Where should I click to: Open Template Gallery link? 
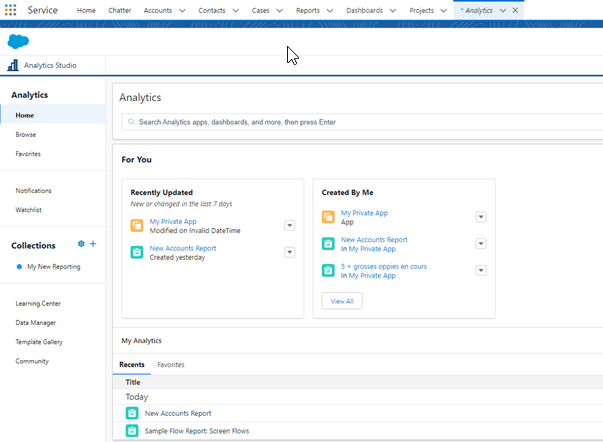39,342
